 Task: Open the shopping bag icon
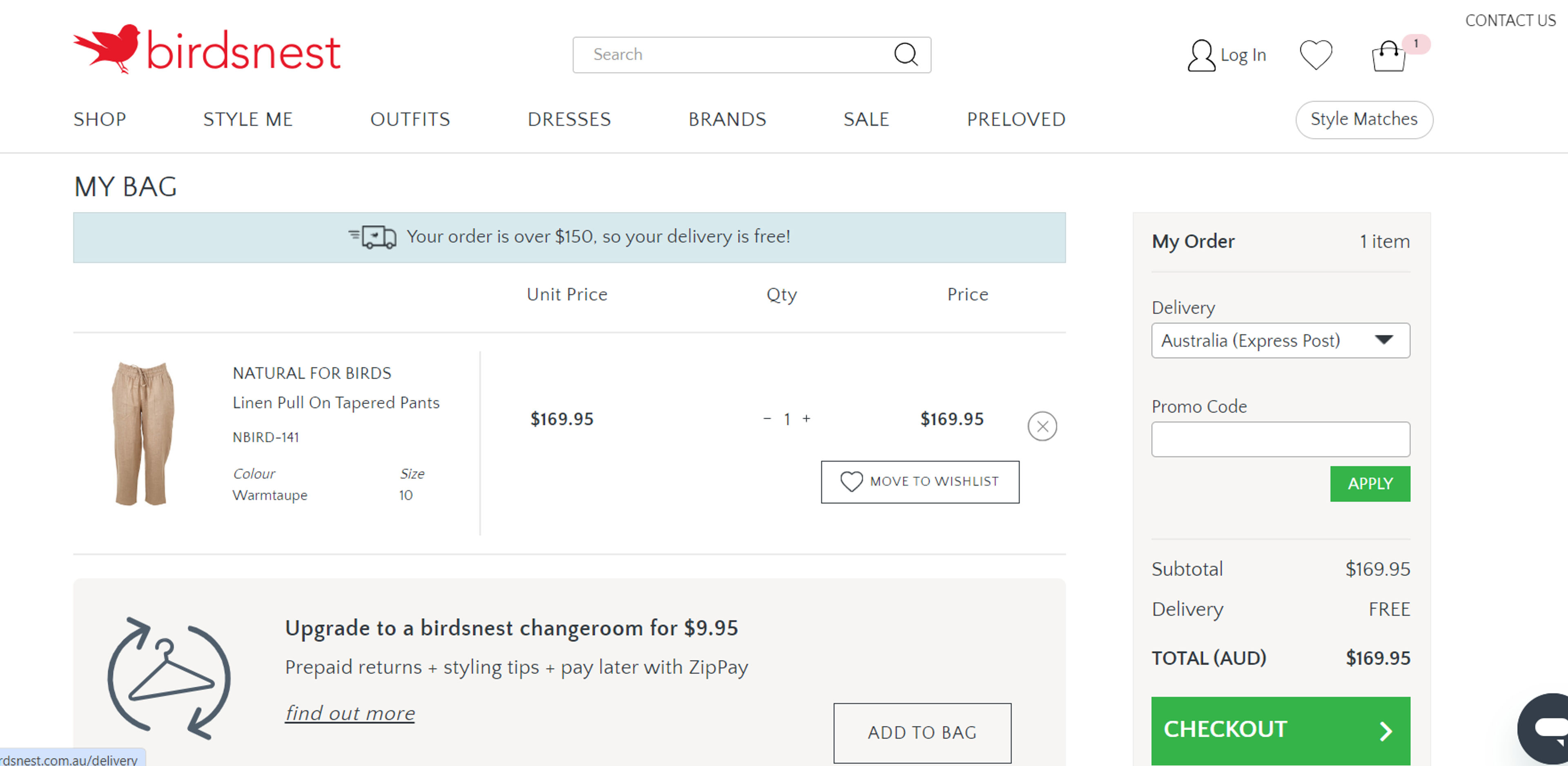point(1388,57)
